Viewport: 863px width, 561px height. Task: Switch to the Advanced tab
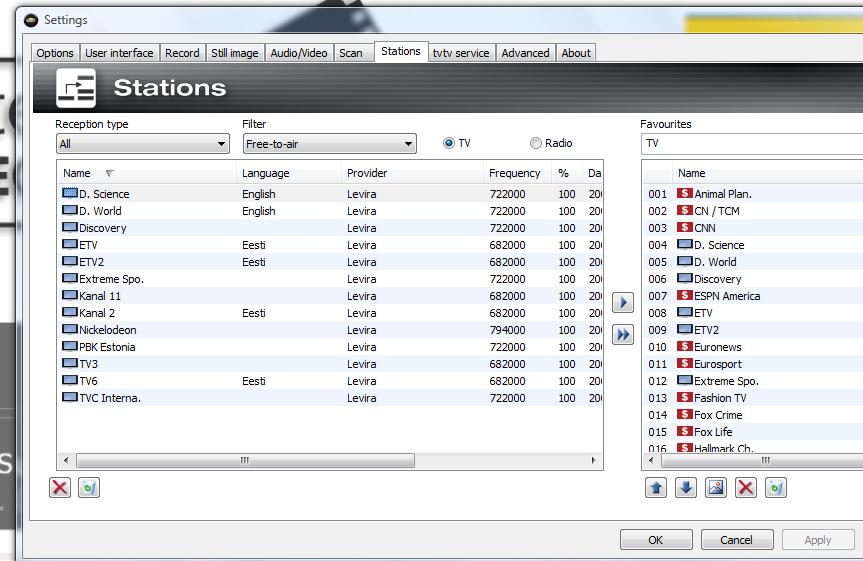[526, 53]
